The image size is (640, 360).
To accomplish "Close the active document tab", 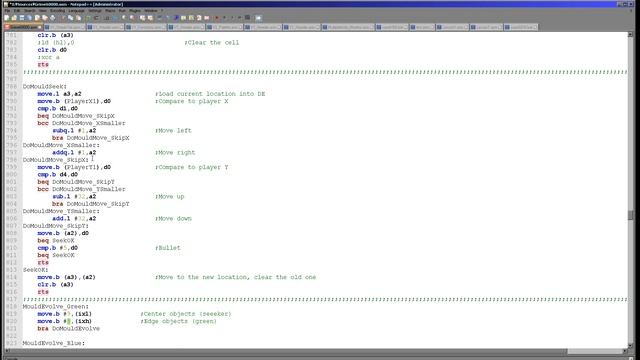I will [40, 27].
